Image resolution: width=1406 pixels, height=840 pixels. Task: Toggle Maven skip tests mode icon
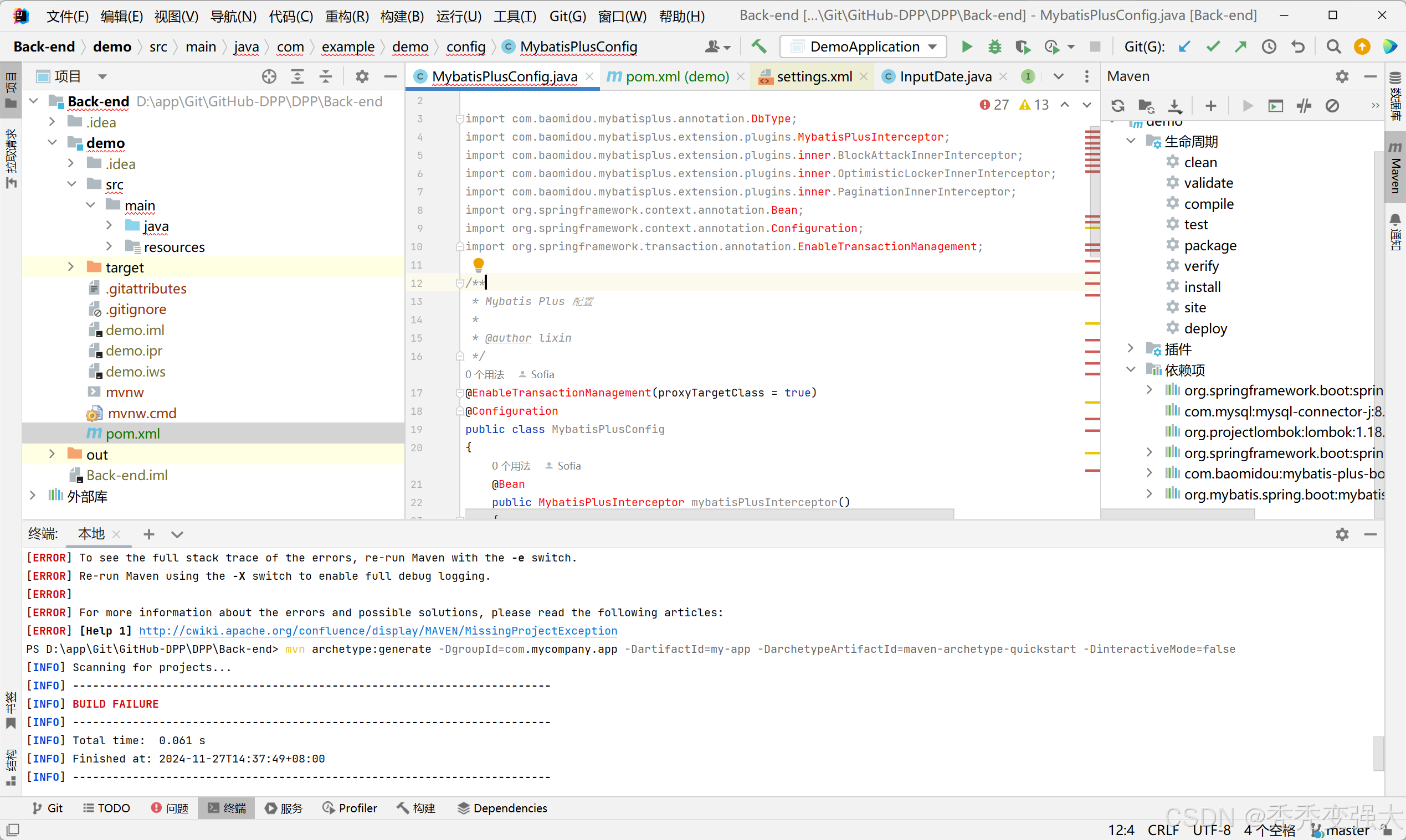tap(1332, 106)
